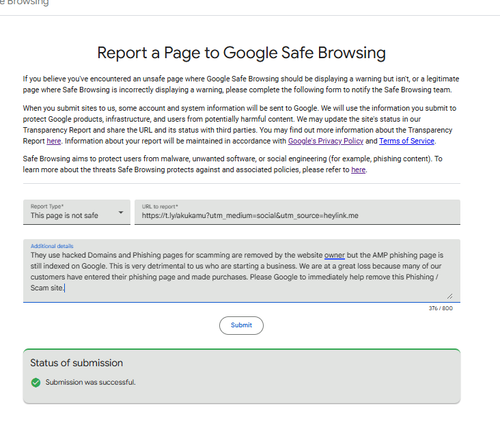This screenshot has width=500, height=436.
Task: Open the Transparency Report 'here' link
Action: [x=54, y=141]
